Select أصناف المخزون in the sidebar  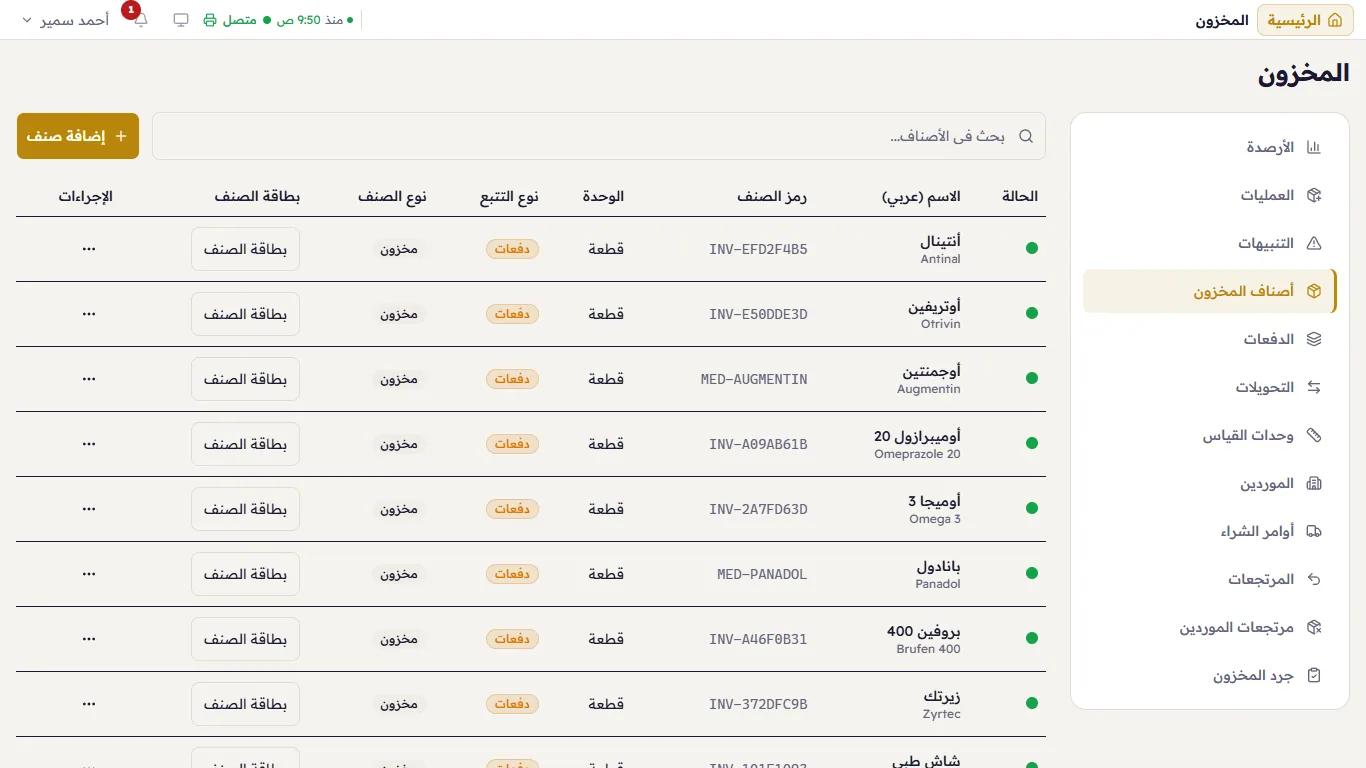(x=1209, y=291)
